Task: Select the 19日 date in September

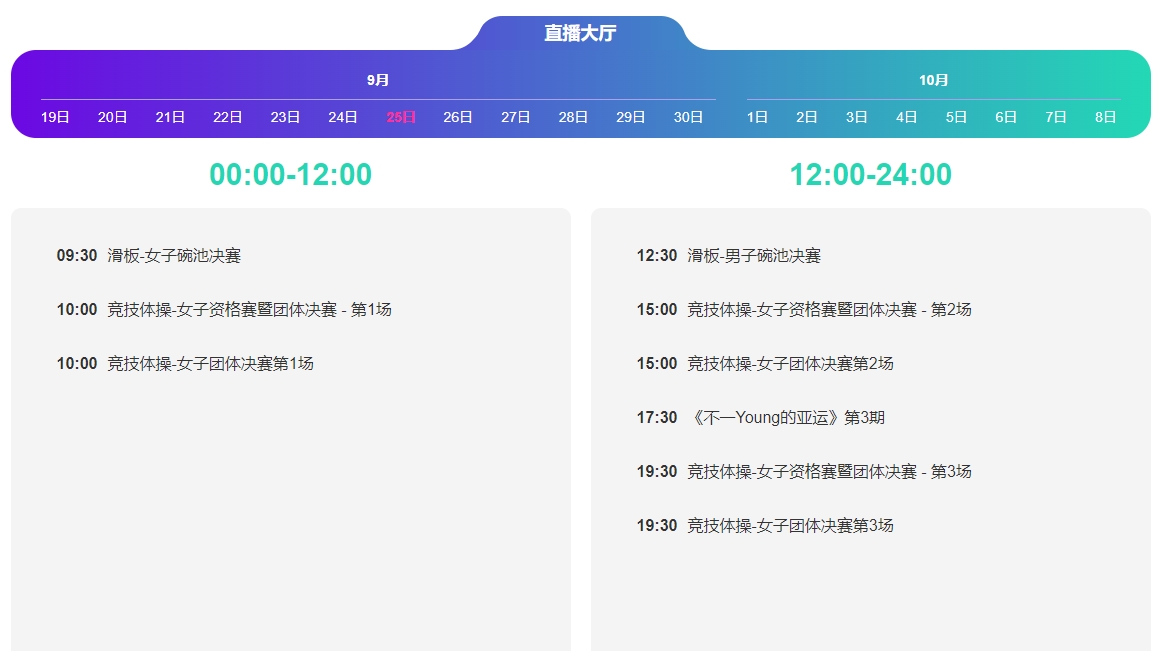Action: [x=55, y=117]
